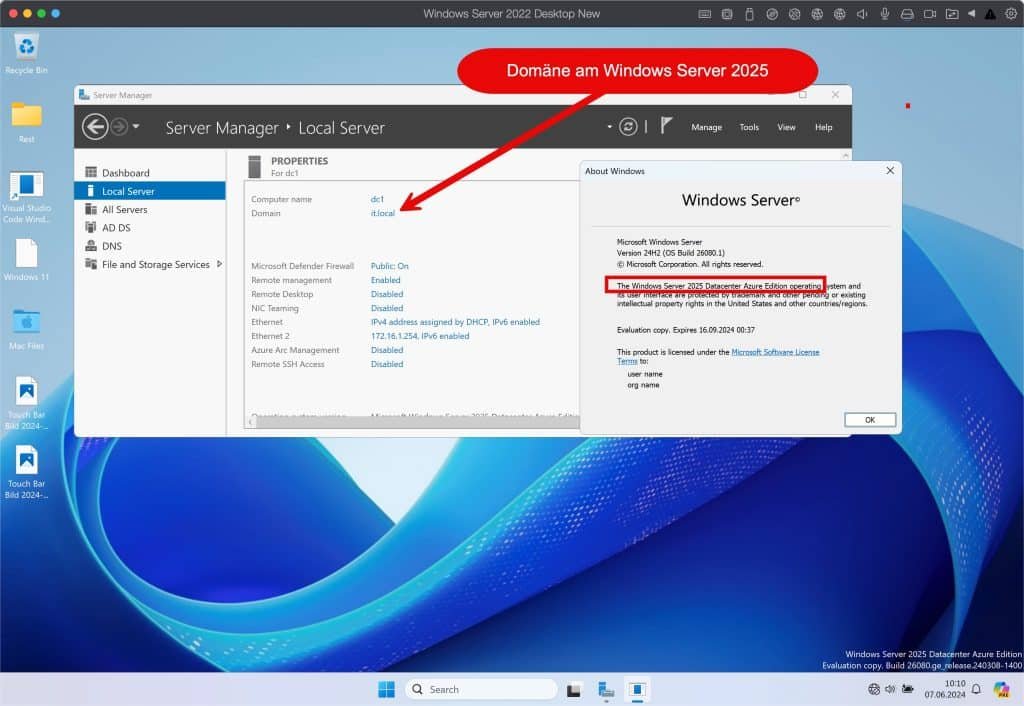The width and height of the screenshot is (1024, 706).
Task: Click the volume icon in the system tray
Action: 890,689
